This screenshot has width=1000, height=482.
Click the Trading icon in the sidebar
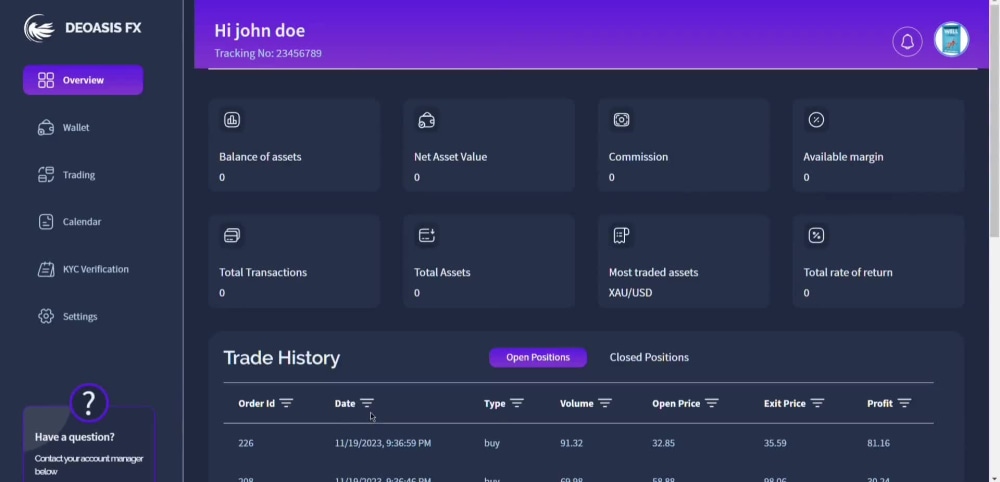[x=46, y=175]
